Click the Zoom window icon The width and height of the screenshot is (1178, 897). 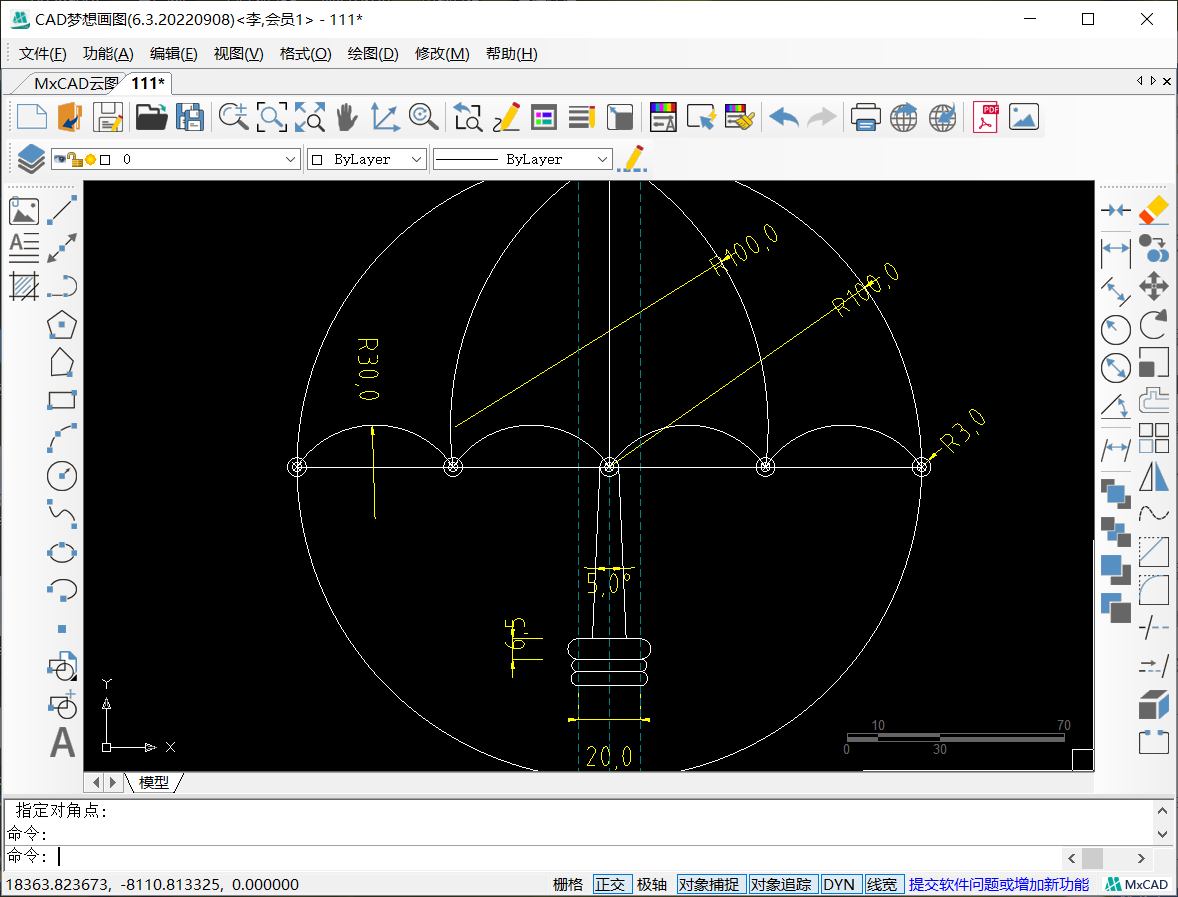[x=271, y=117]
